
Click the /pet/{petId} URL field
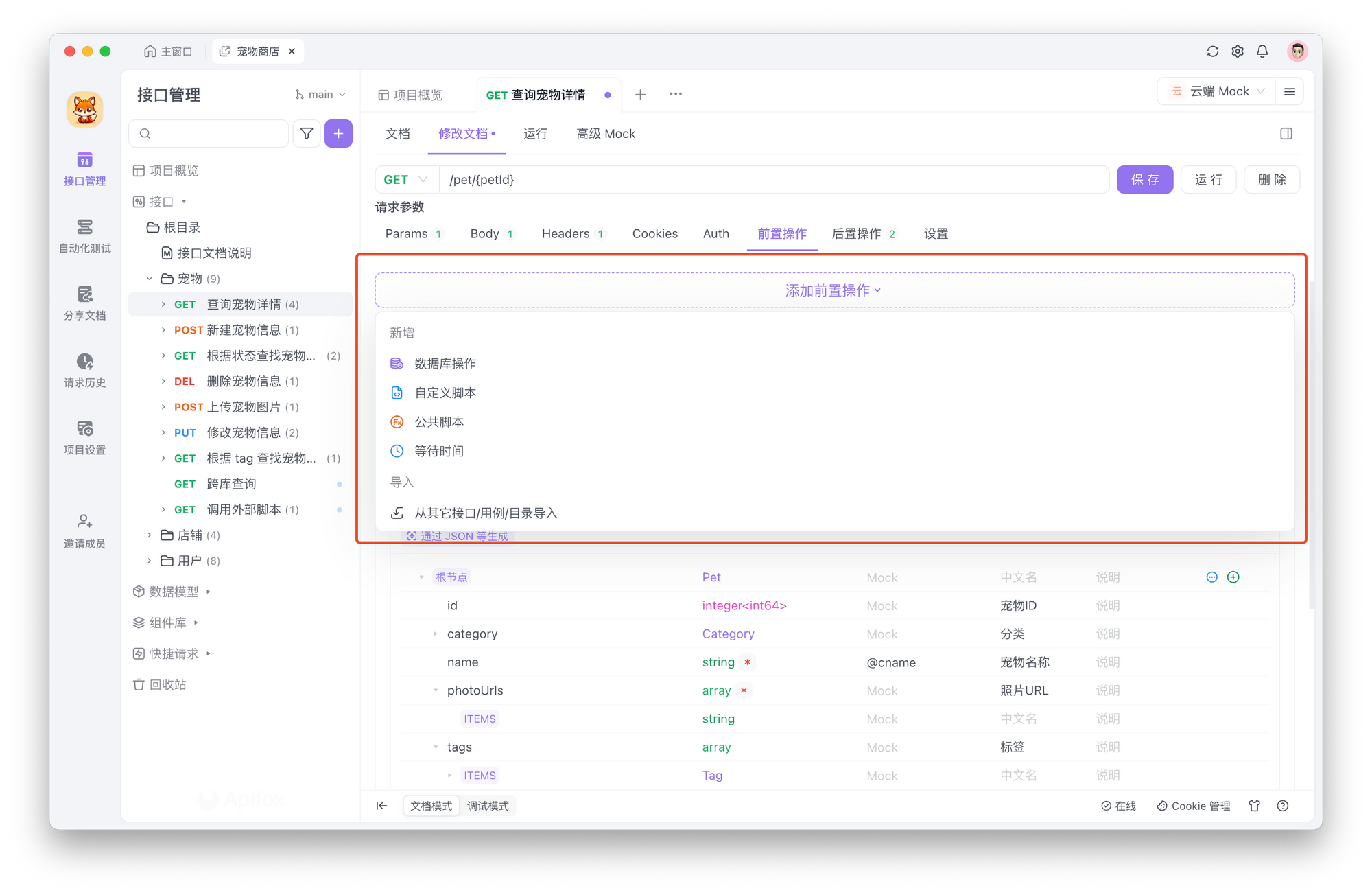pos(774,180)
